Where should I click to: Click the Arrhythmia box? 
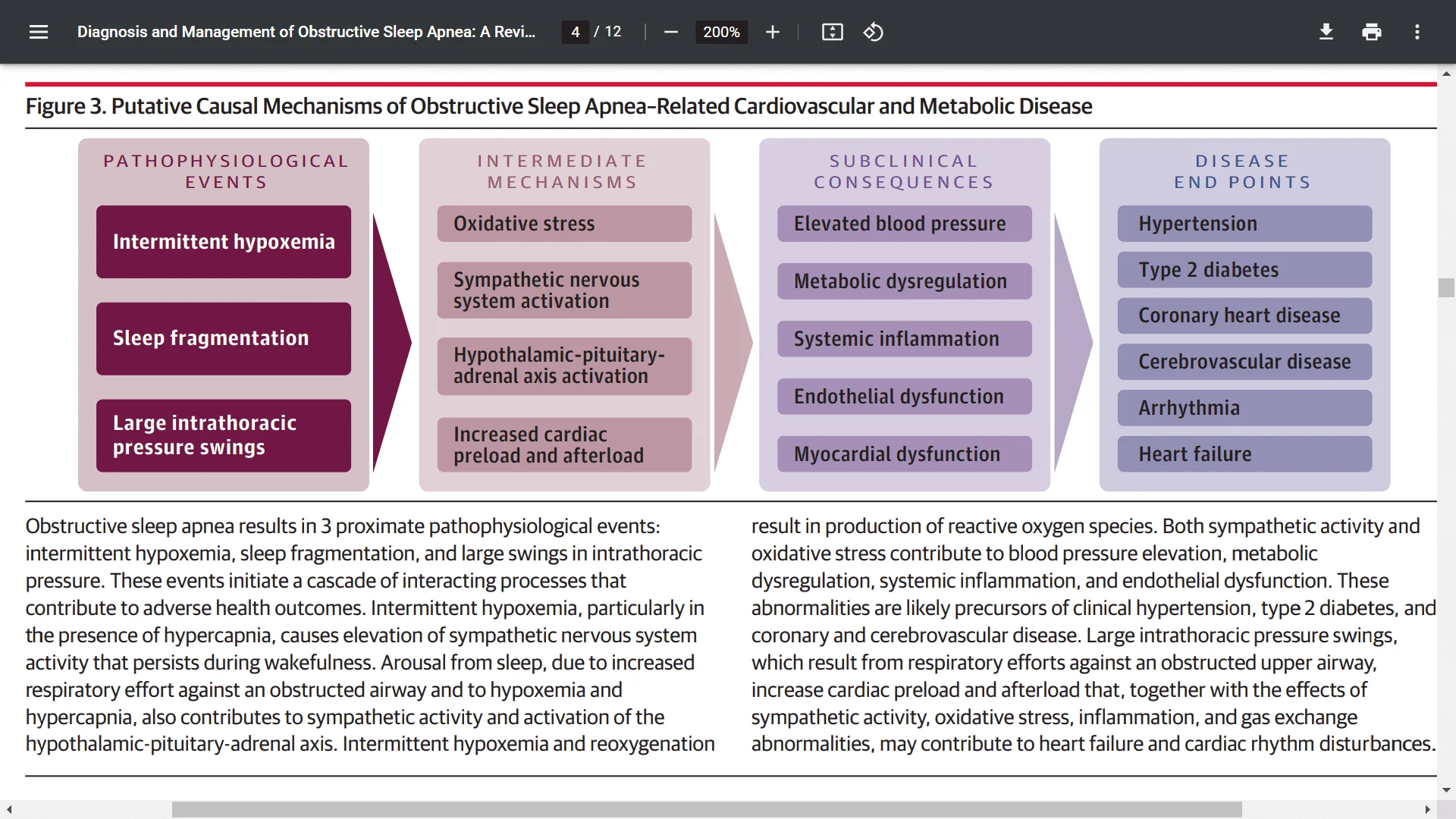(x=1244, y=408)
